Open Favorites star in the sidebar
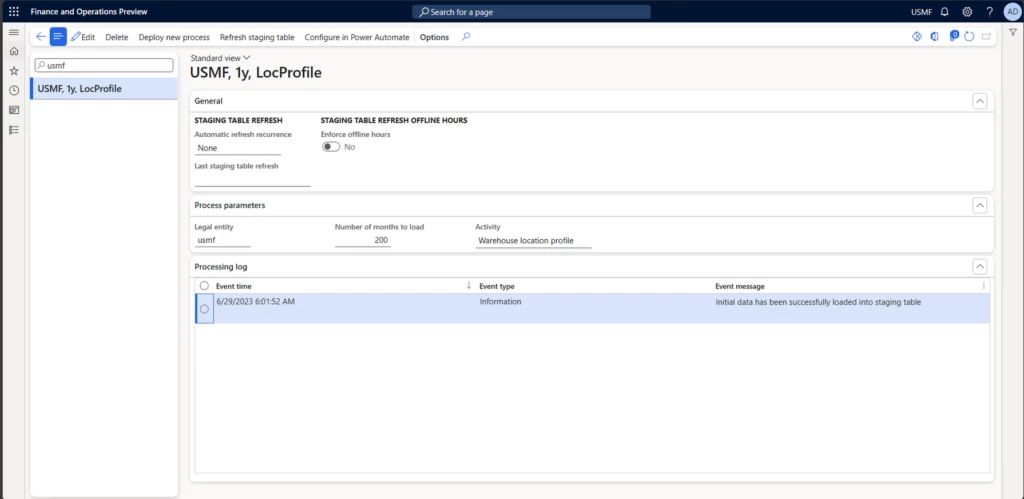This screenshot has width=1024, height=499. click(14, 71)
